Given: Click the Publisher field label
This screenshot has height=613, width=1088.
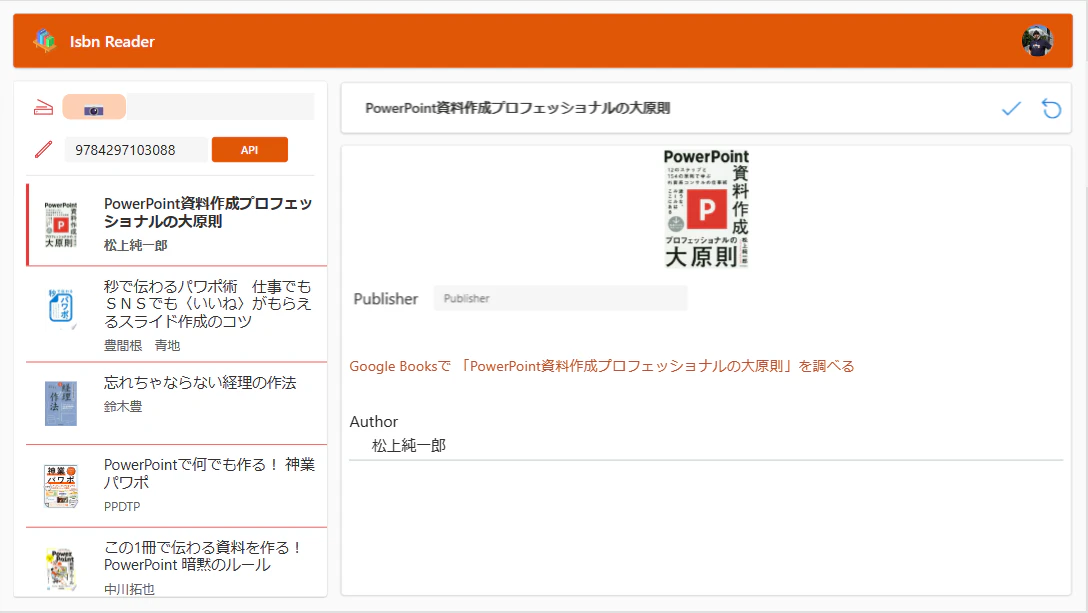Looking at the screenshot, I should (386, 299).
